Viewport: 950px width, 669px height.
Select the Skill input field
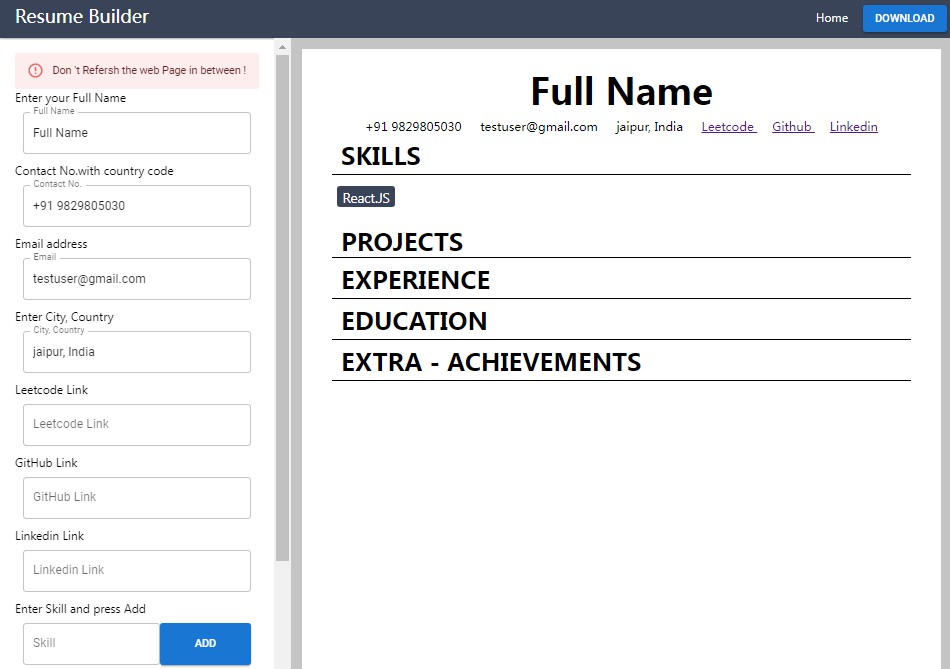click(x=90, y=643)
